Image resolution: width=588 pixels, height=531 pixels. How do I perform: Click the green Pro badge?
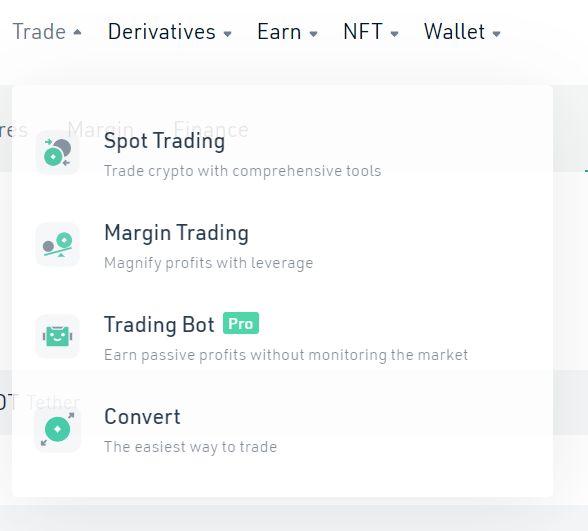click(241, 323)
